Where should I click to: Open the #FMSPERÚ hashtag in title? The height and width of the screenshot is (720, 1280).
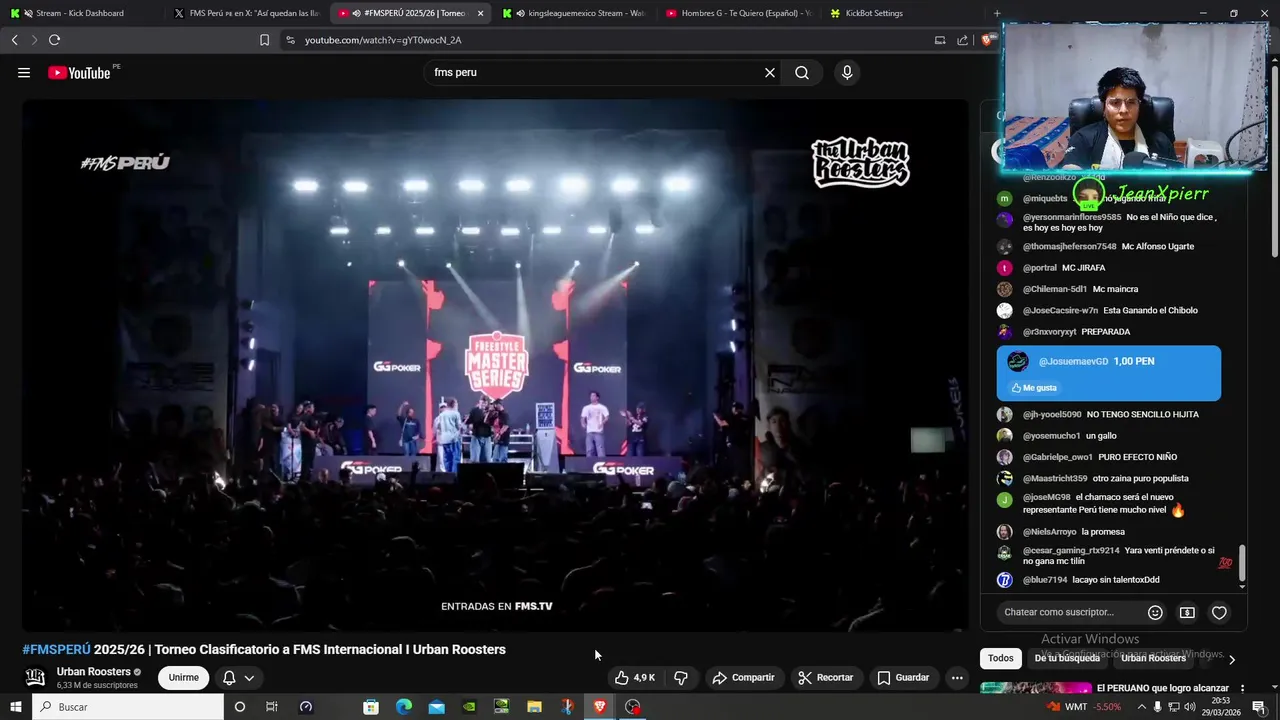(56, 650)
